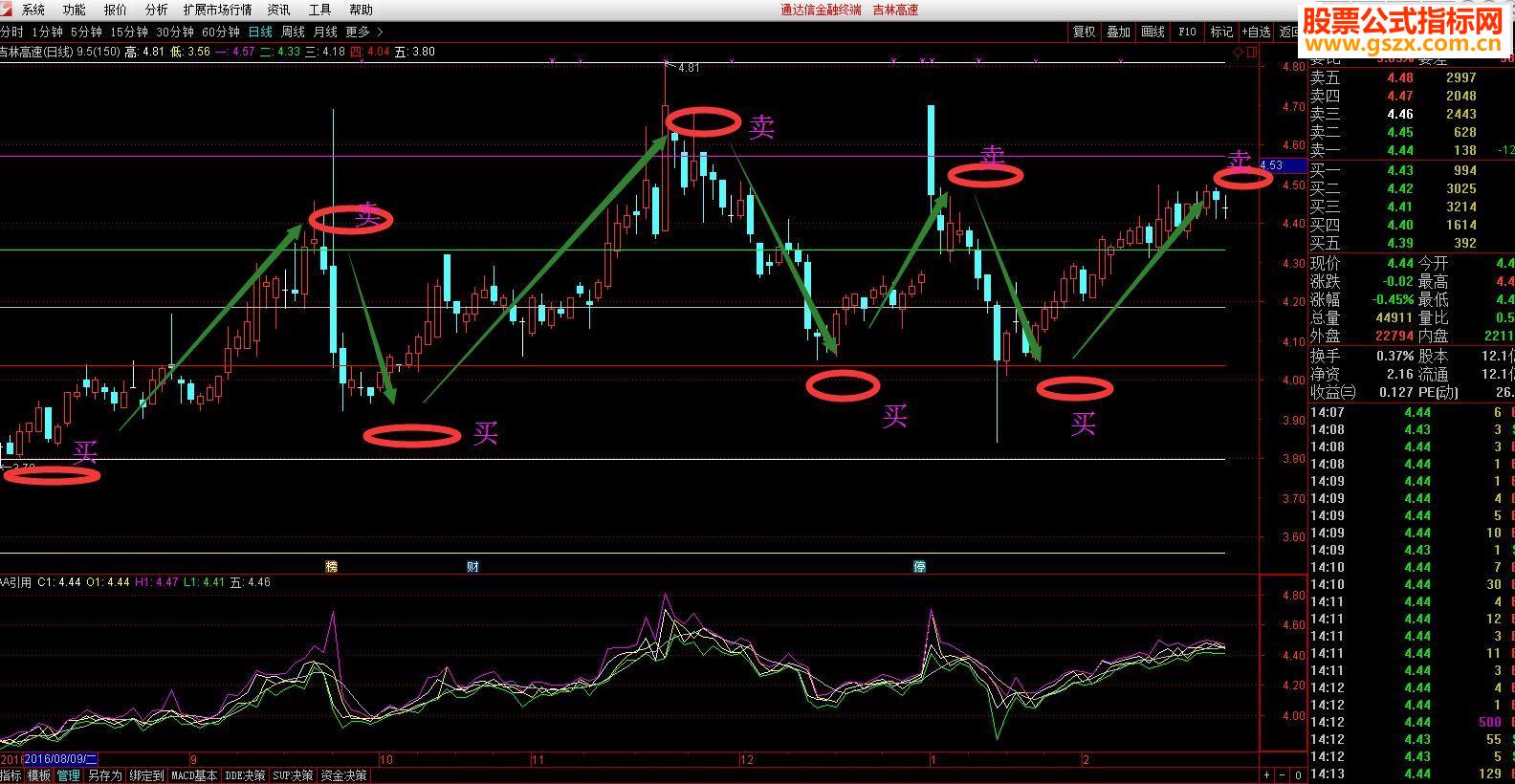Click the 总量 volume value 44911

(1394, 317)
